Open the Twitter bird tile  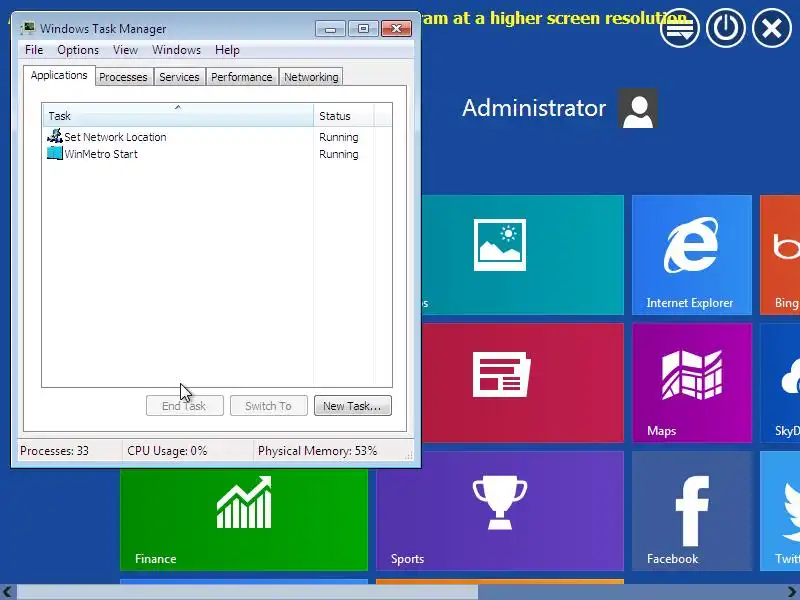point(780,511)
